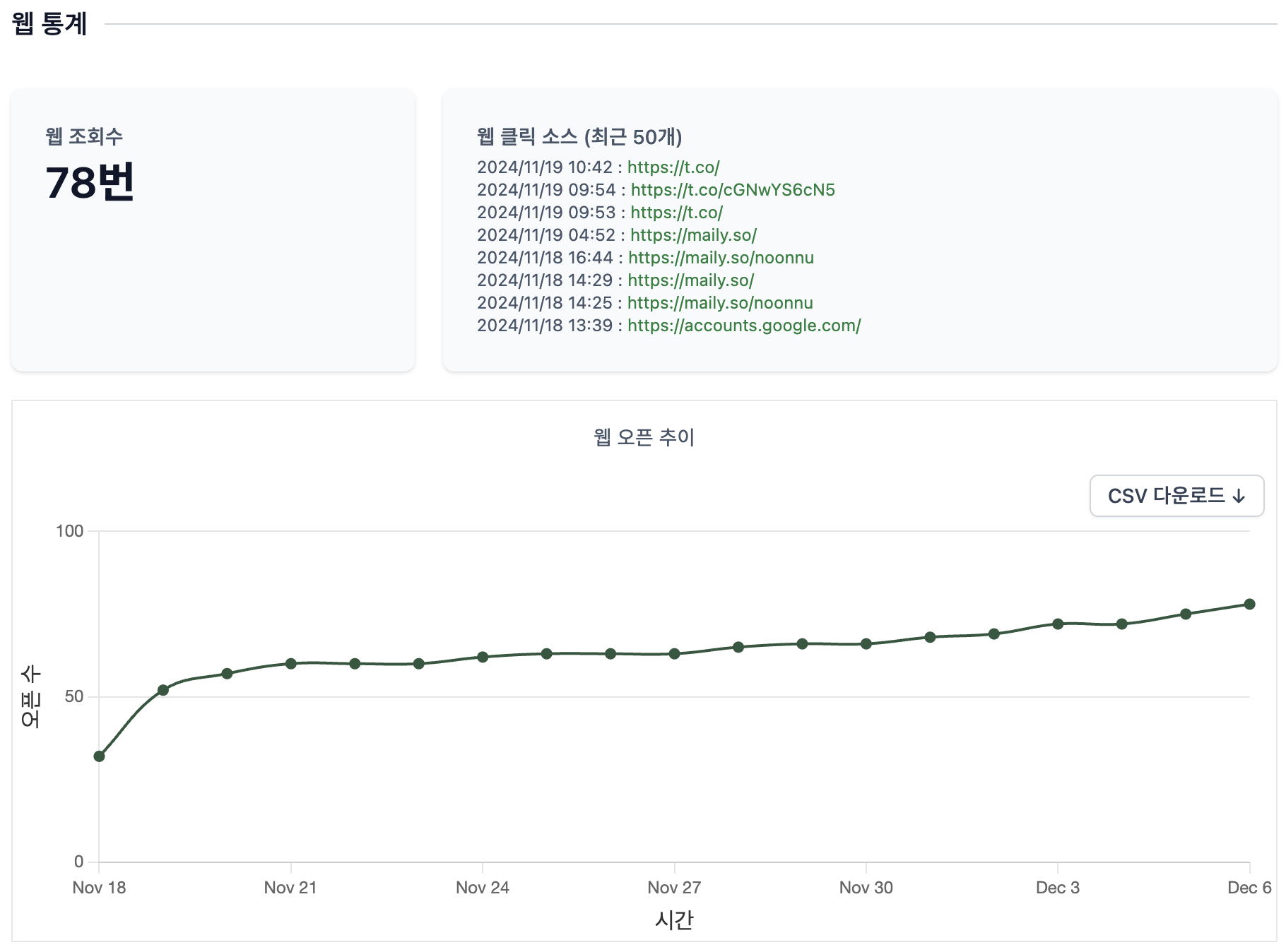Open the https://t.co/ link from 10:42
The image size is (1286, 952).
coord(673,167)
